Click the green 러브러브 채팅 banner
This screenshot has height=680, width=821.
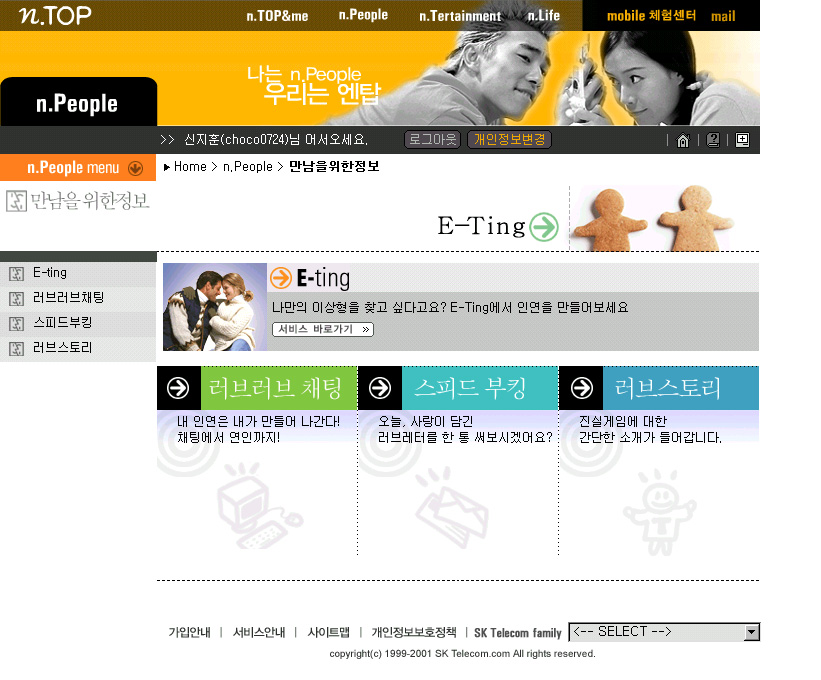[279, 388]
